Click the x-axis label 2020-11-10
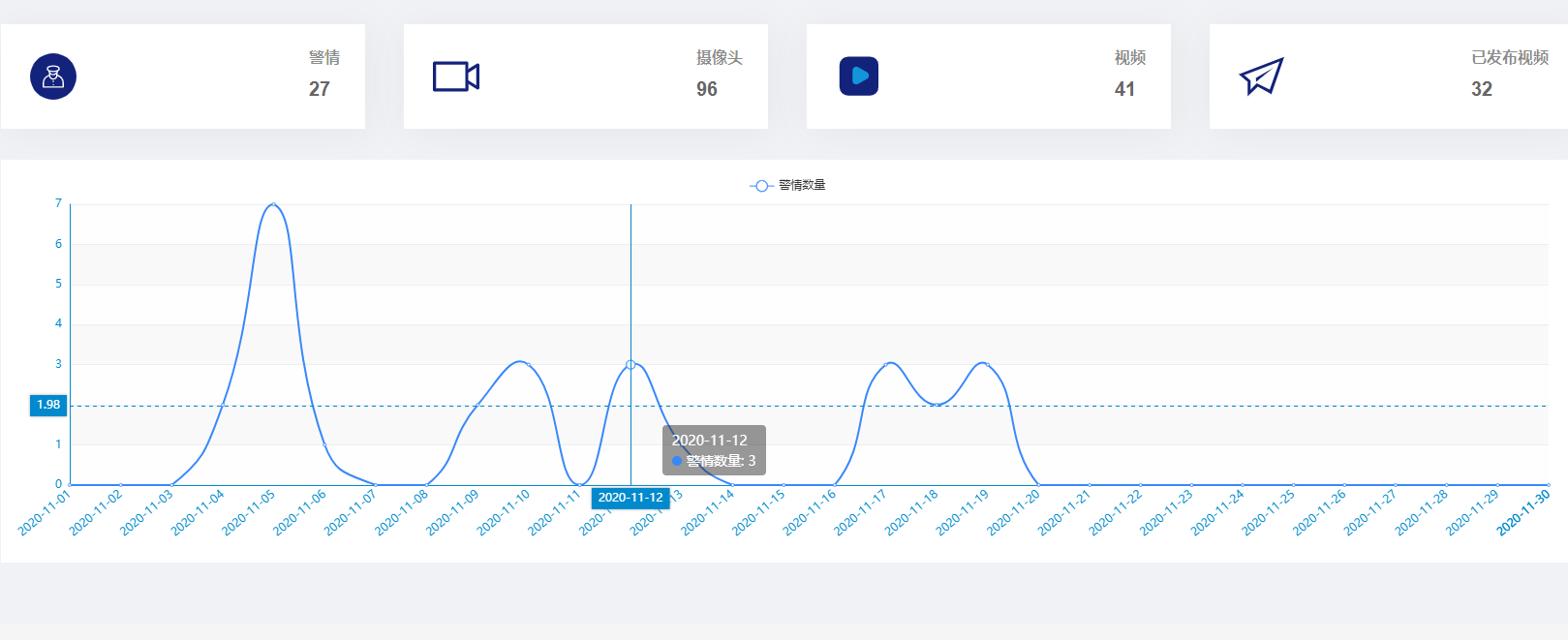This screenshot has height=640, width=1568. tap(505, 512)
